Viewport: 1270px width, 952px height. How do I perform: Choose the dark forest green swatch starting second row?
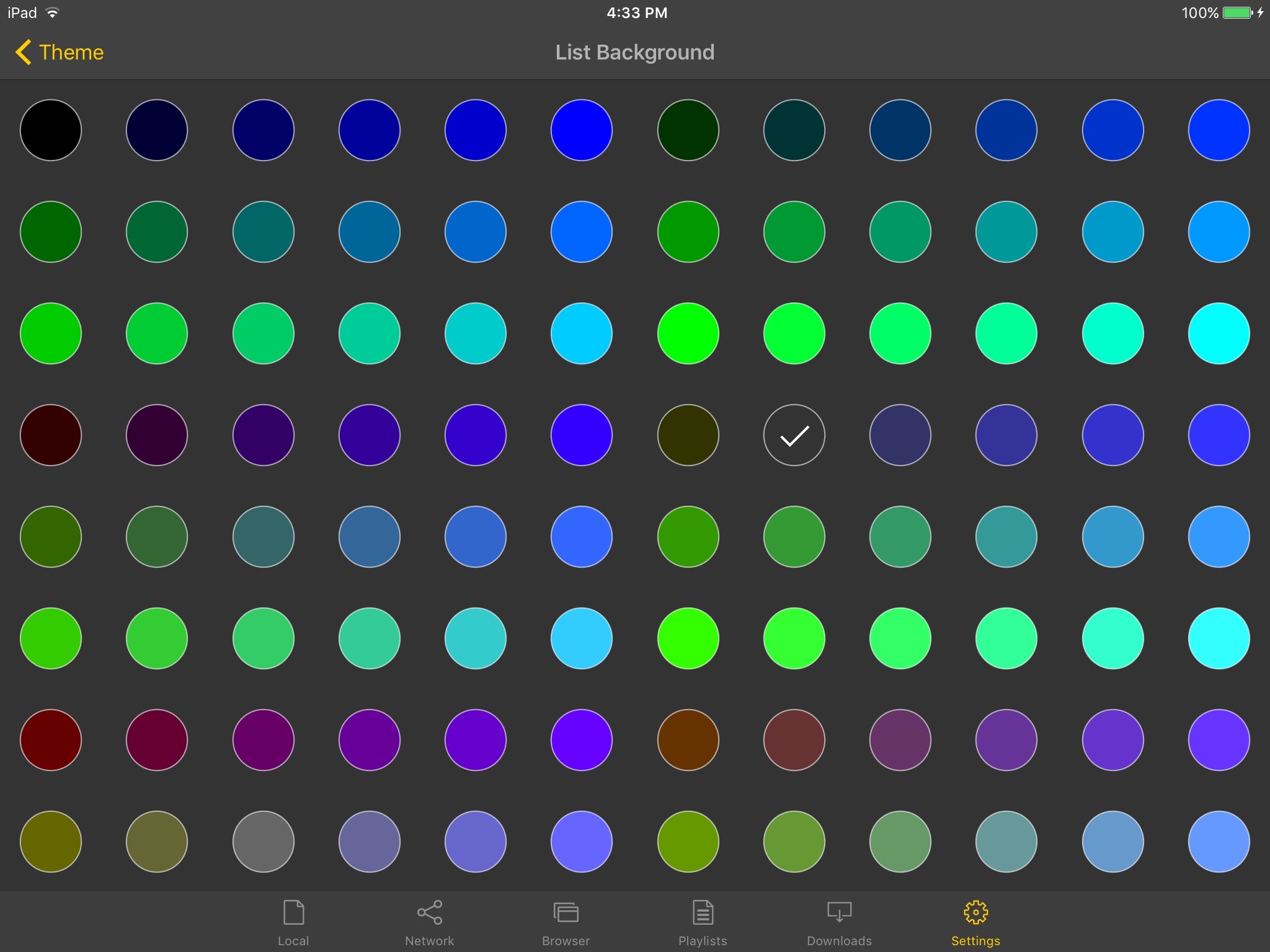pos(51,232)
